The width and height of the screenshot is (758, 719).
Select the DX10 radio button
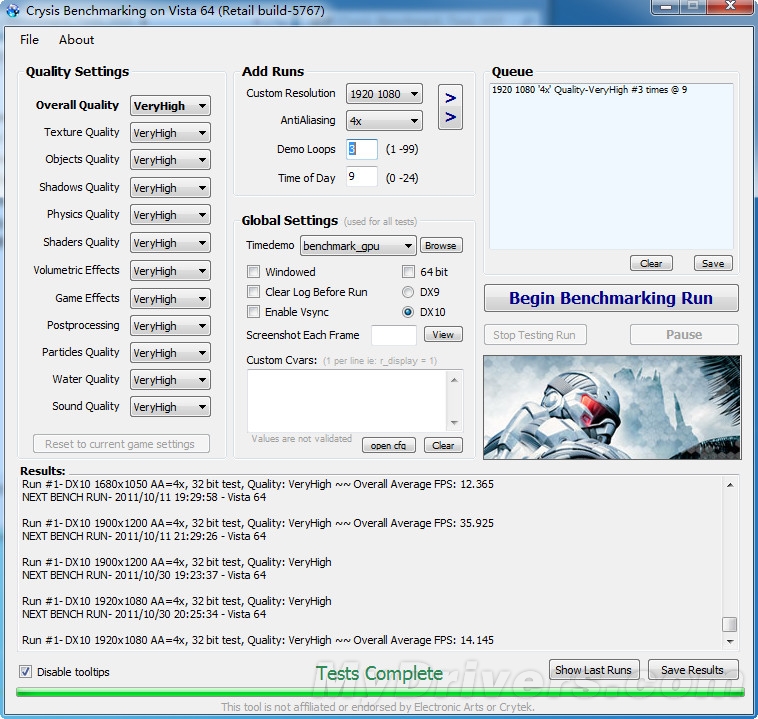(408, 312)
